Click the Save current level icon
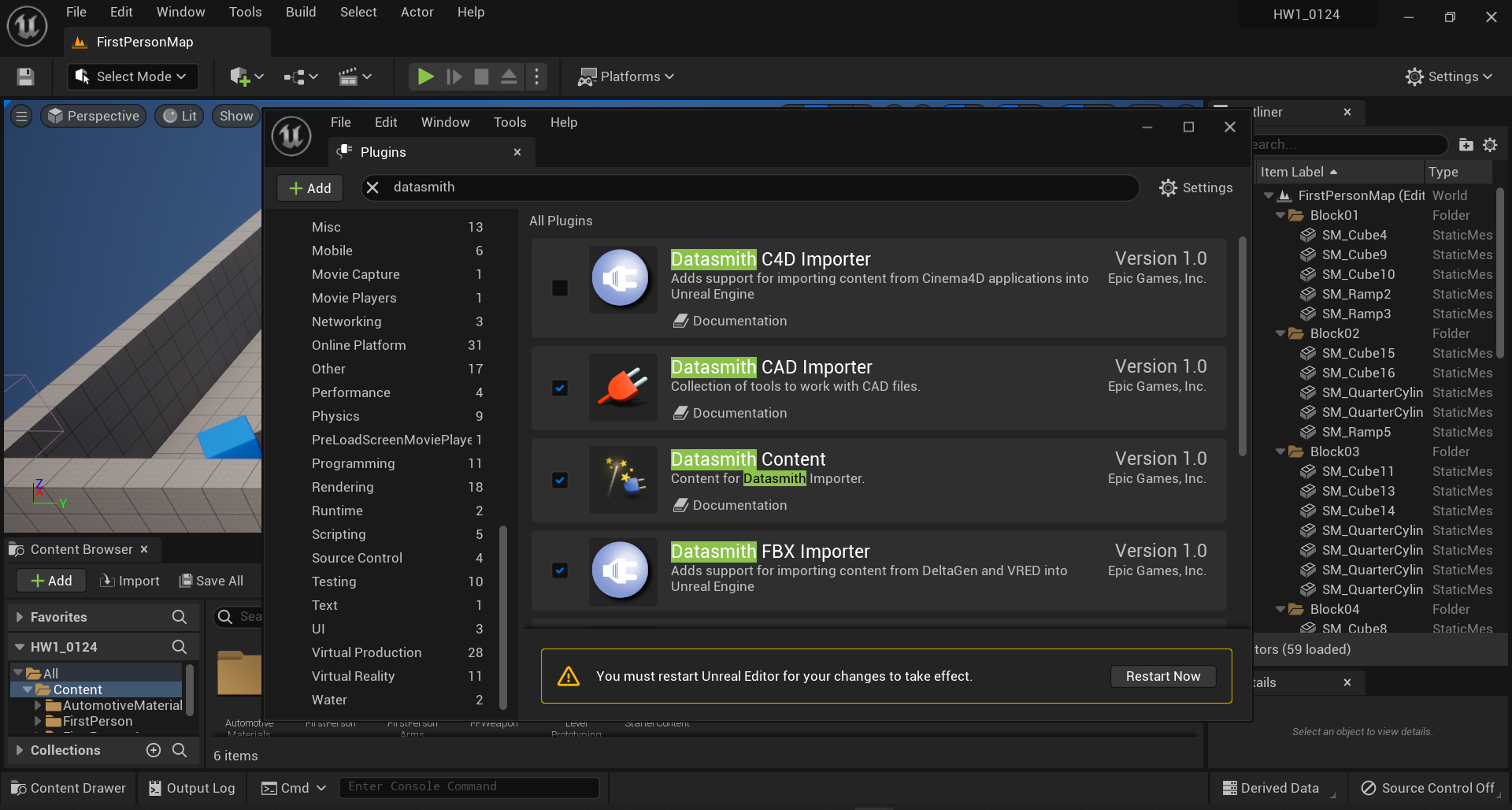The height and width of the screenshot is (810, 1512). (x=25, y=76)
